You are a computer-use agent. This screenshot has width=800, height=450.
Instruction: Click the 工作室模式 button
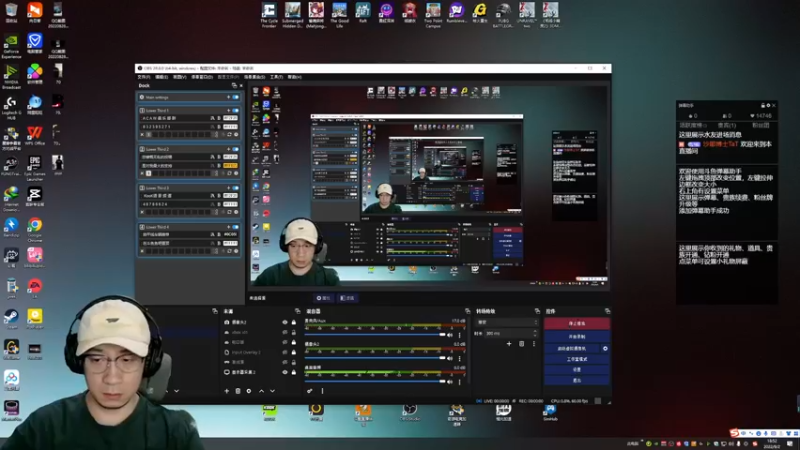[577, 359]
